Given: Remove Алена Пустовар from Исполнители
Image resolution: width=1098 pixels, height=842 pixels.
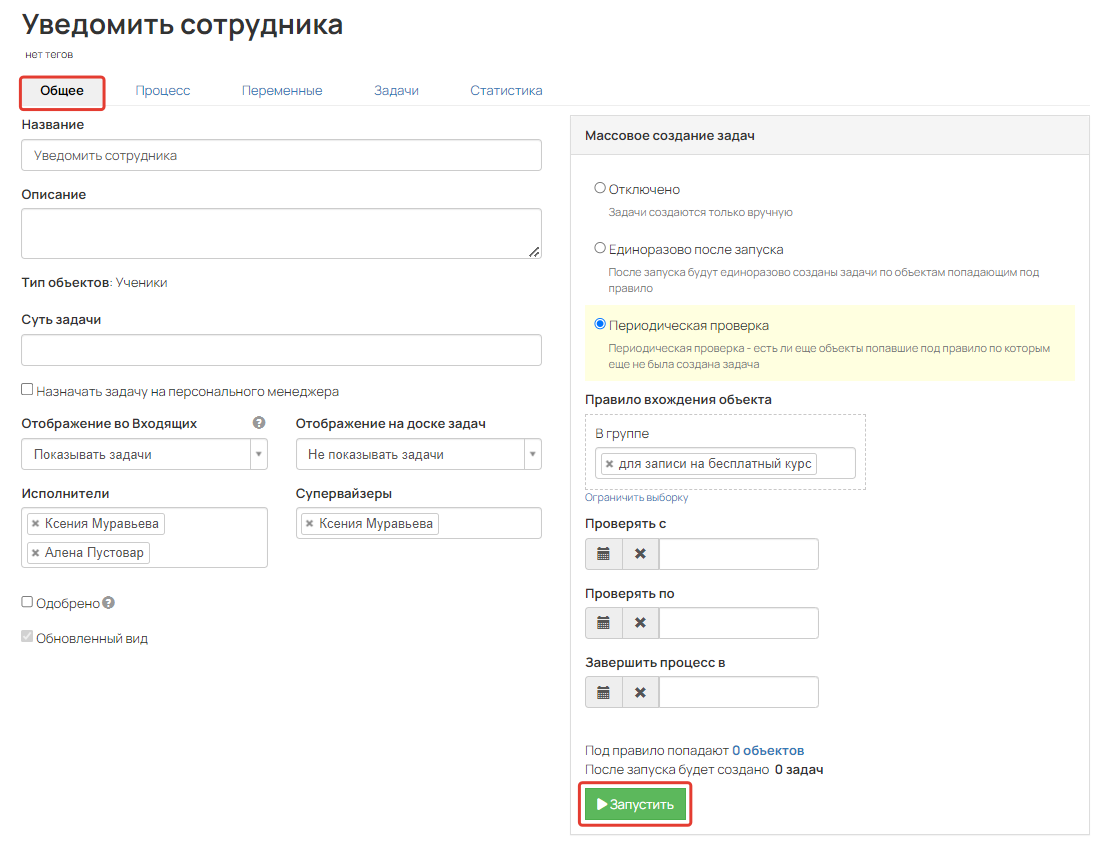Looking at the screenshot, I should (x=35, y=553).
